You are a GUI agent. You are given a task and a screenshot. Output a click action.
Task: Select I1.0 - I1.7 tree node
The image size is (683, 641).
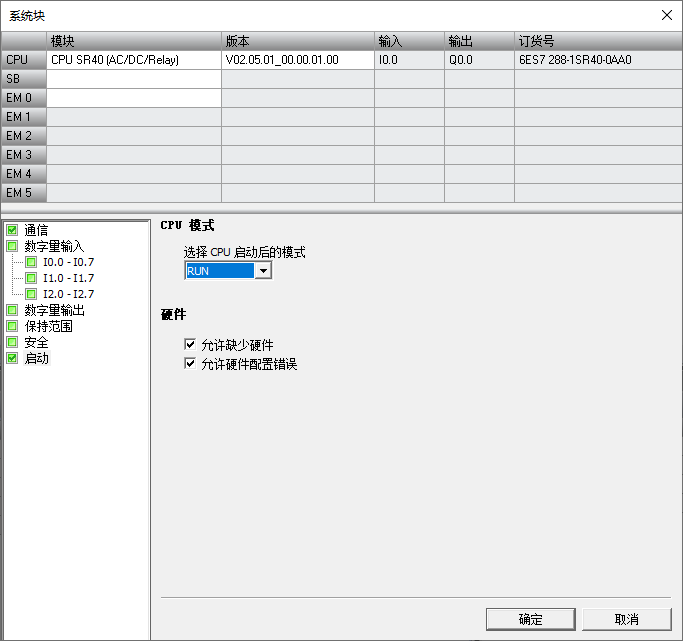(68, 278)
